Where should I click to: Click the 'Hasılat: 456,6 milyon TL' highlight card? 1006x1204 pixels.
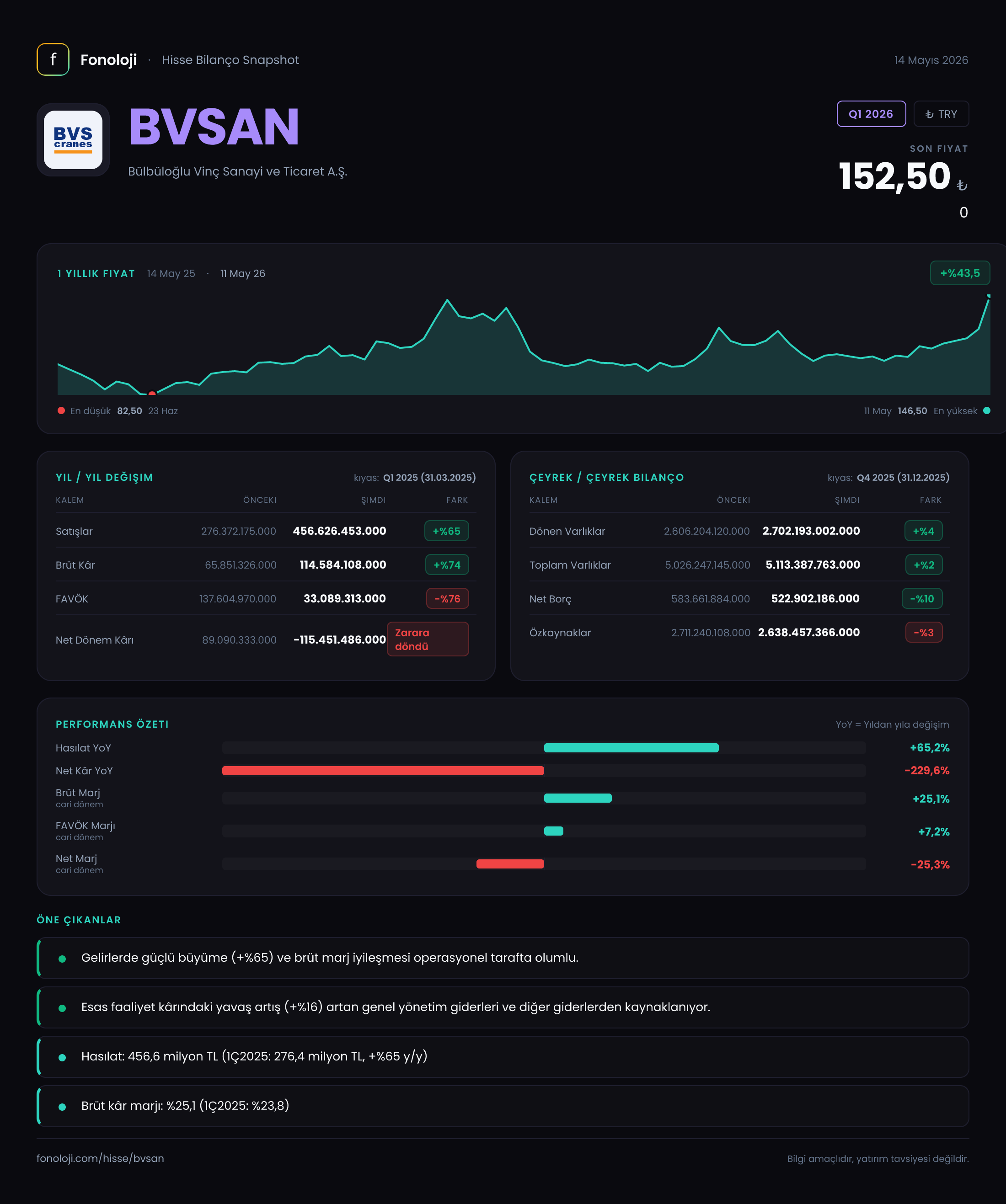[x=503, y=1057]
